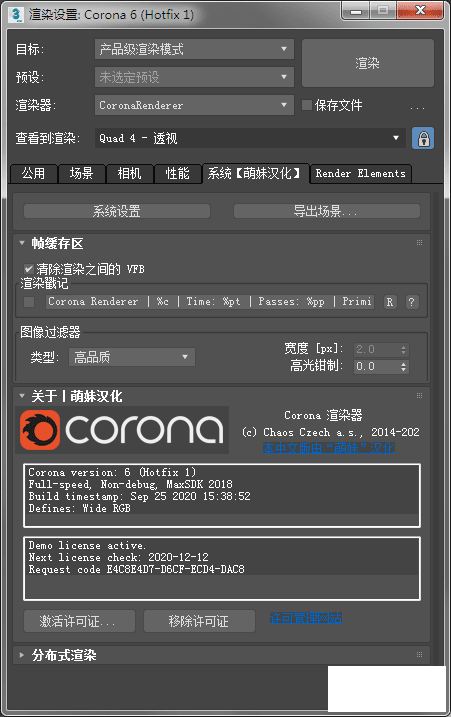Click the large 渲染 render button
451x717 pixels.
click(x=368, y=63)
